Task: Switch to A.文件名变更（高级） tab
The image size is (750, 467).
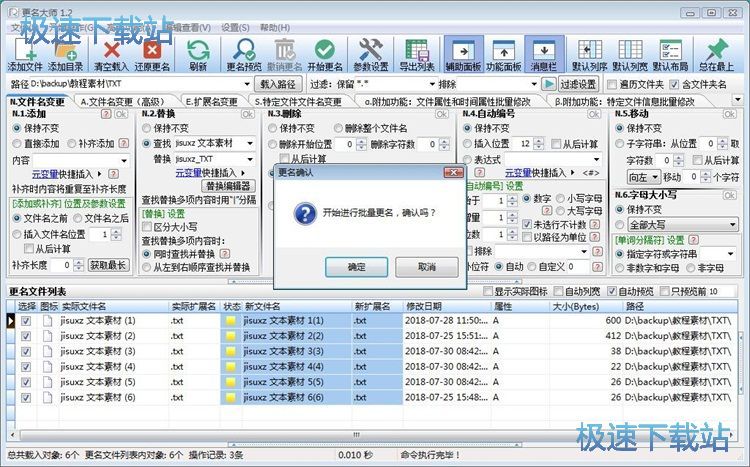Action: pyautogui.click(x=122, y=101)
